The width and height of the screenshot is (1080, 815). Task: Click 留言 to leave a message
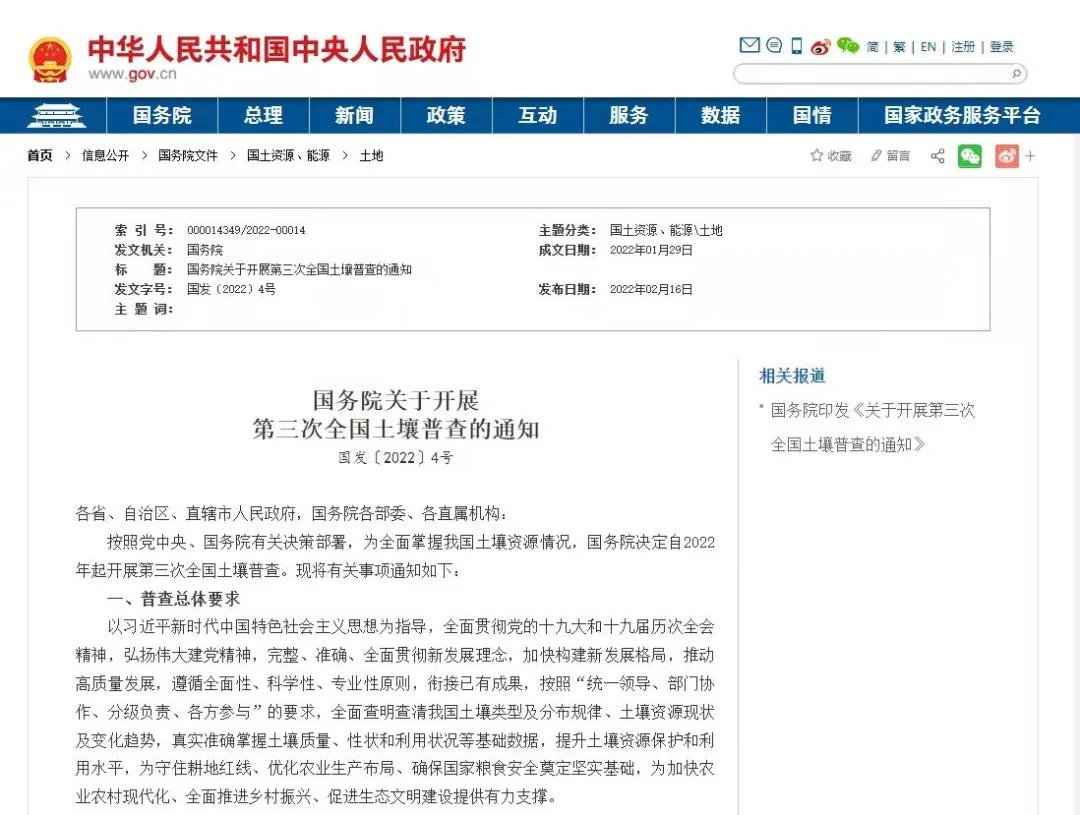(x=890, y=156)
